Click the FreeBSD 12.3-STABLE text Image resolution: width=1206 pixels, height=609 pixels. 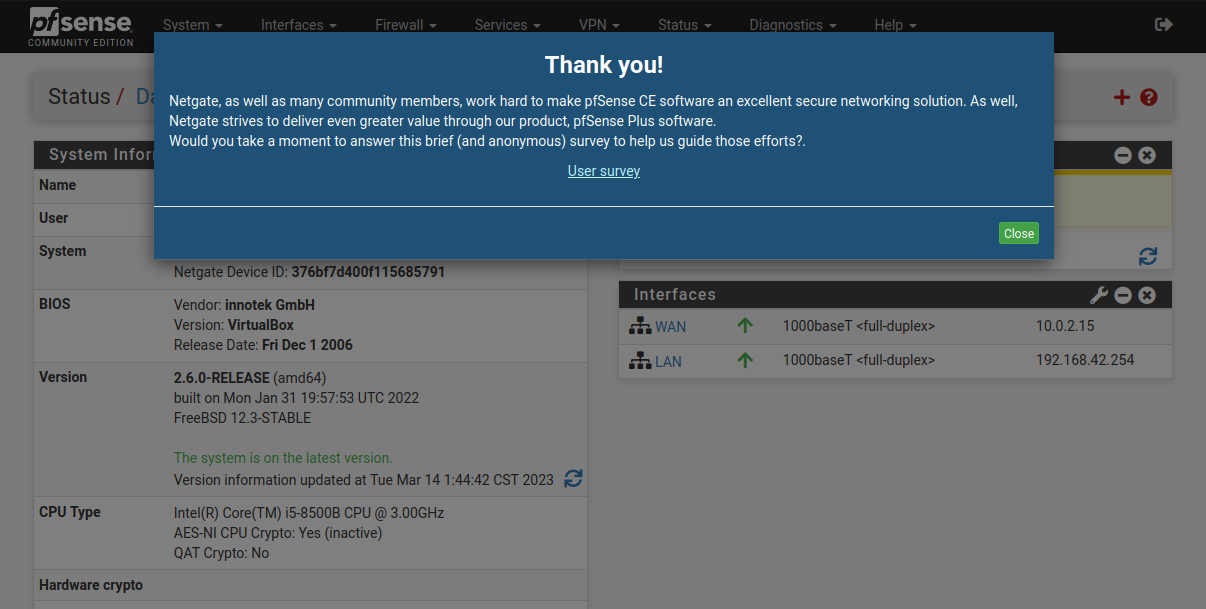tap(242, 418)
